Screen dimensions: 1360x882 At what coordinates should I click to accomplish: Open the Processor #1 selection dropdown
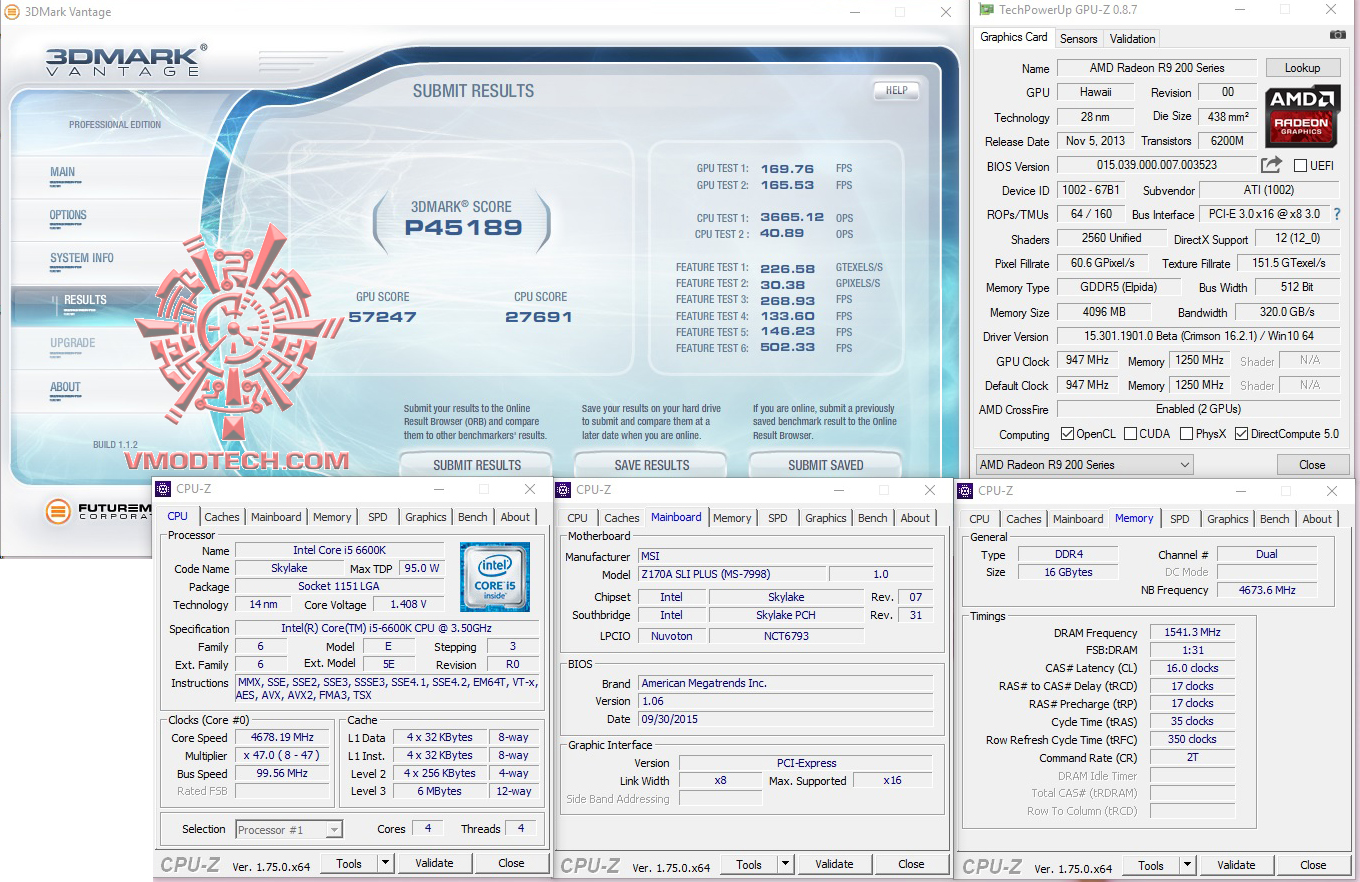[x=334, y=828]
